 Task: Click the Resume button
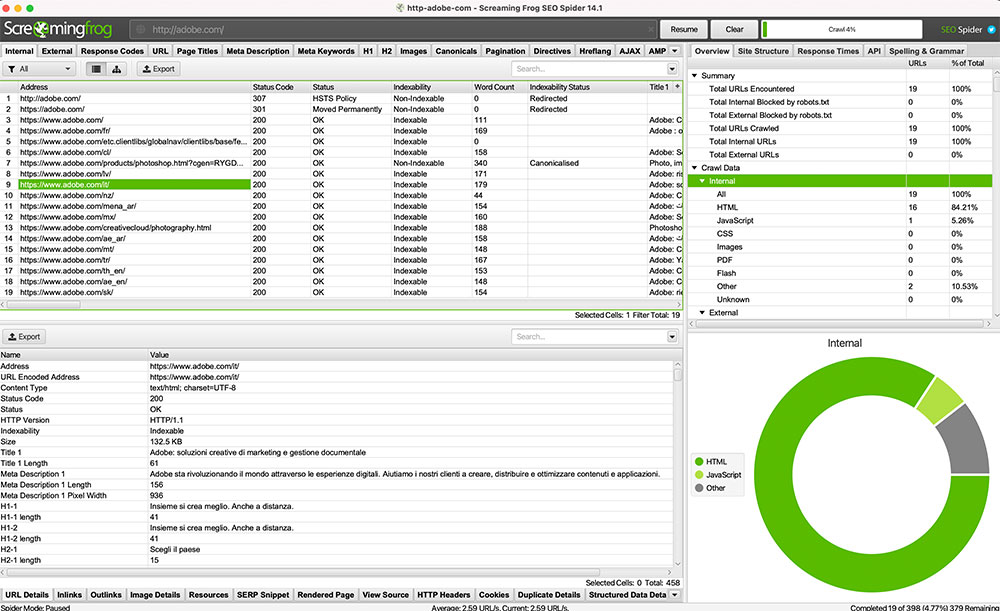click(684, 29)
